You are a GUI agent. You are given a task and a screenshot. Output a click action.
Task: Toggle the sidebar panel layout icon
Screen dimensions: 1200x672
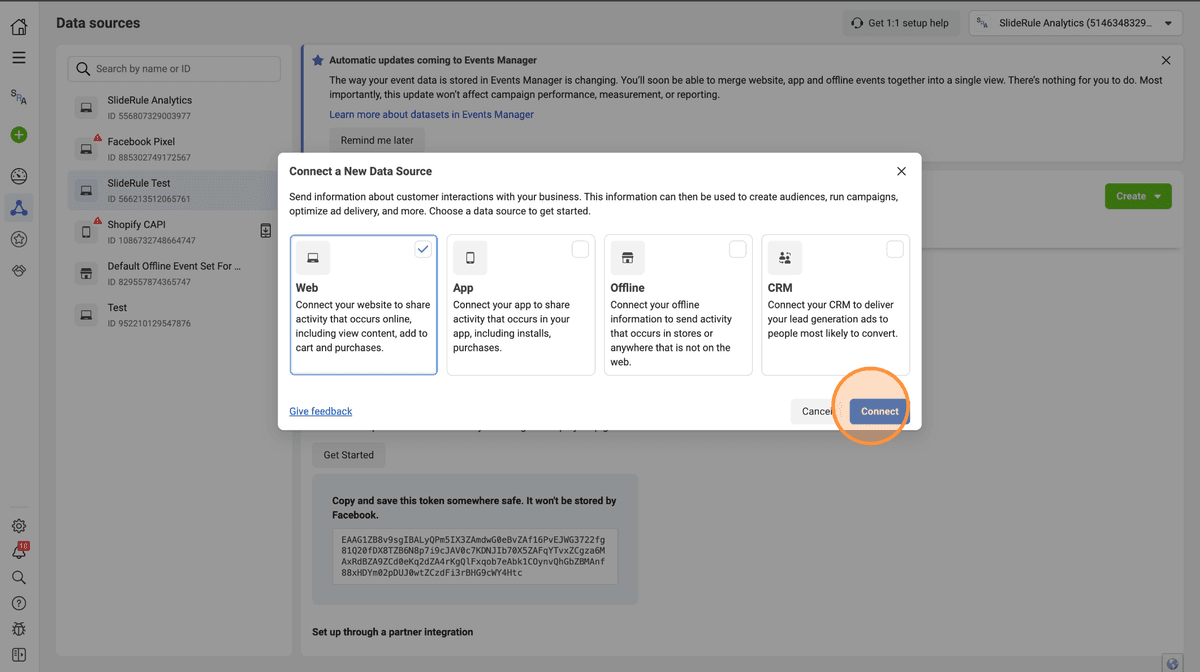tap(18, 655)
